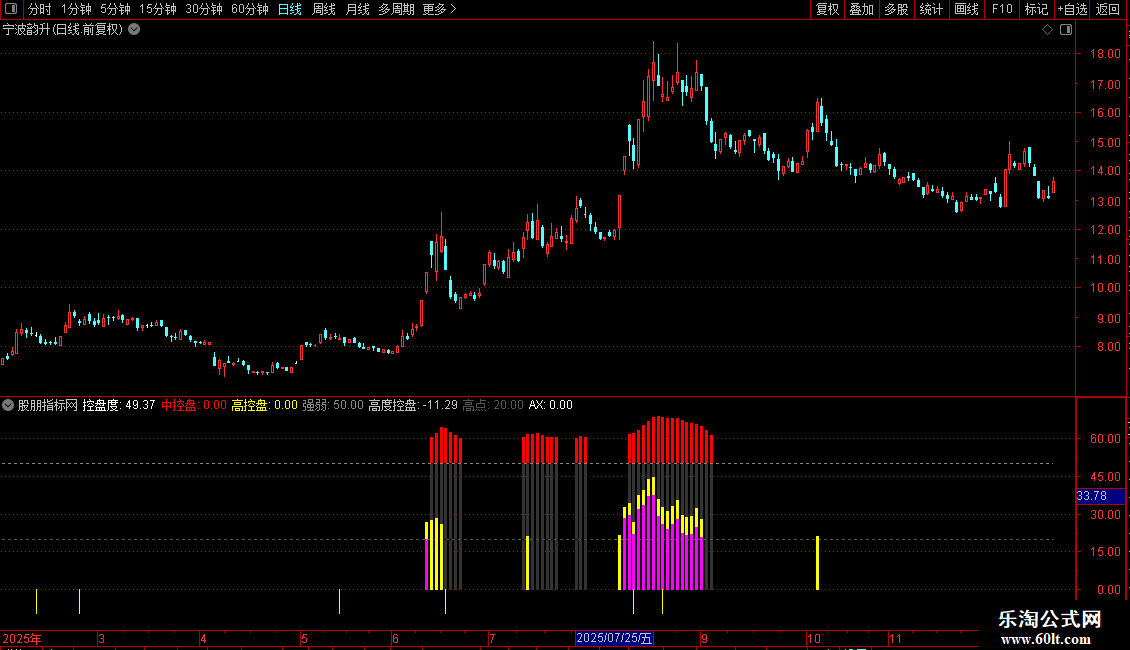This screenshot has width=1130, height=650.
Task: Click 返回 to go back
Action: 1108,9
